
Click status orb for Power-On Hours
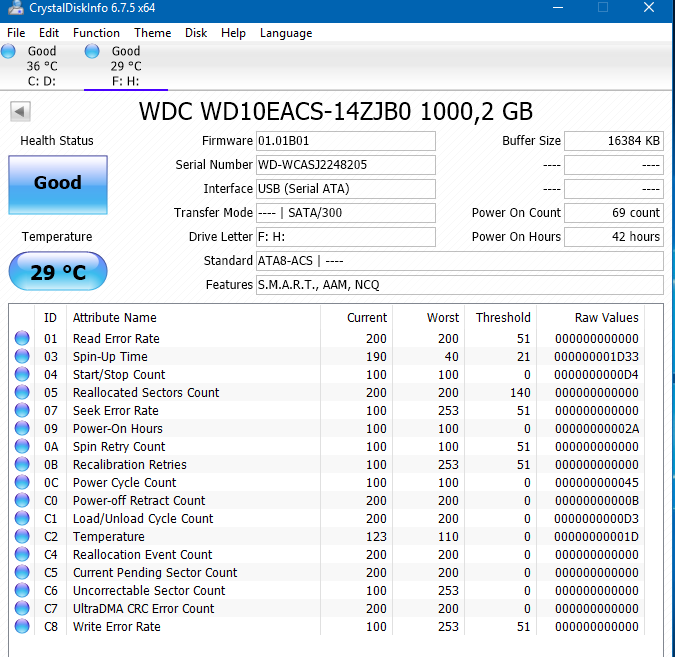(22, 428)
